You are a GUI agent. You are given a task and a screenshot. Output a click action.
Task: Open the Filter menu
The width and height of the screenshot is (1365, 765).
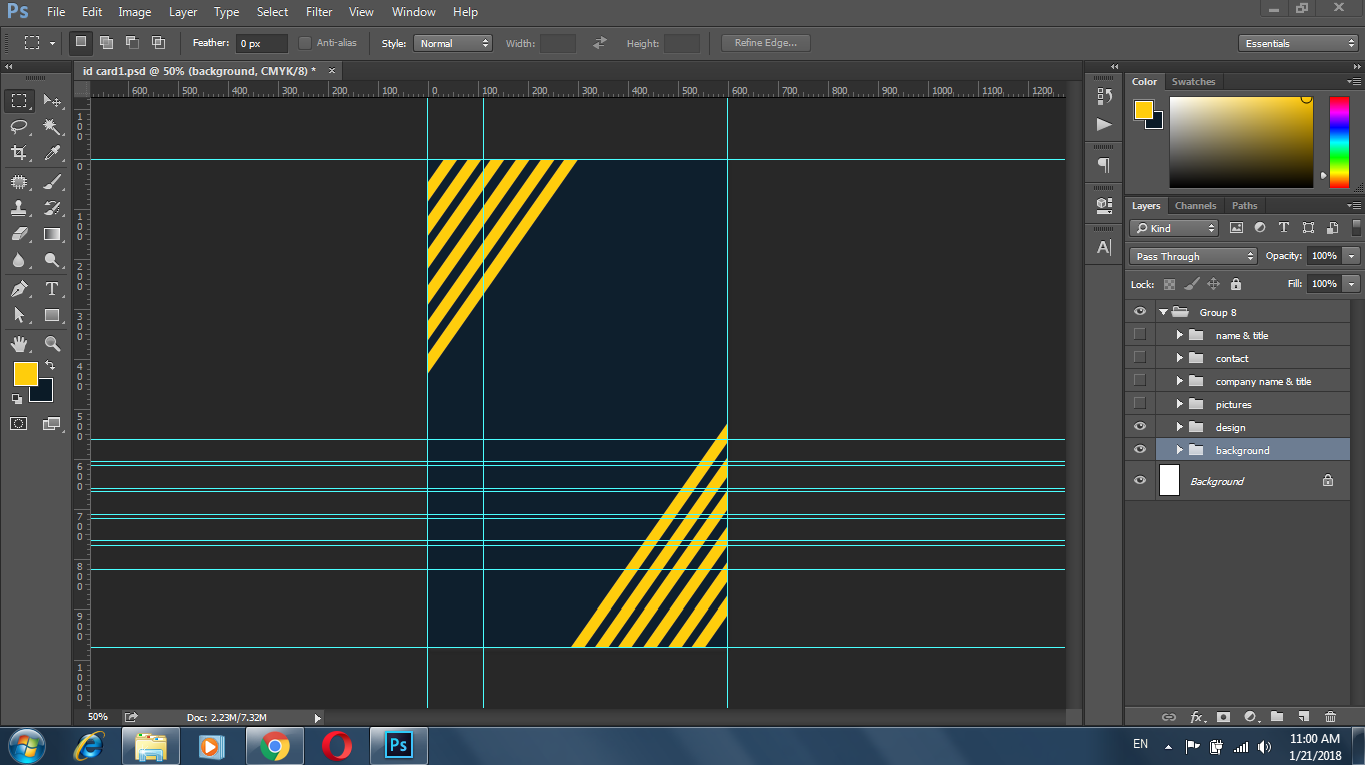pyautogui.click(x=319, y=12)
